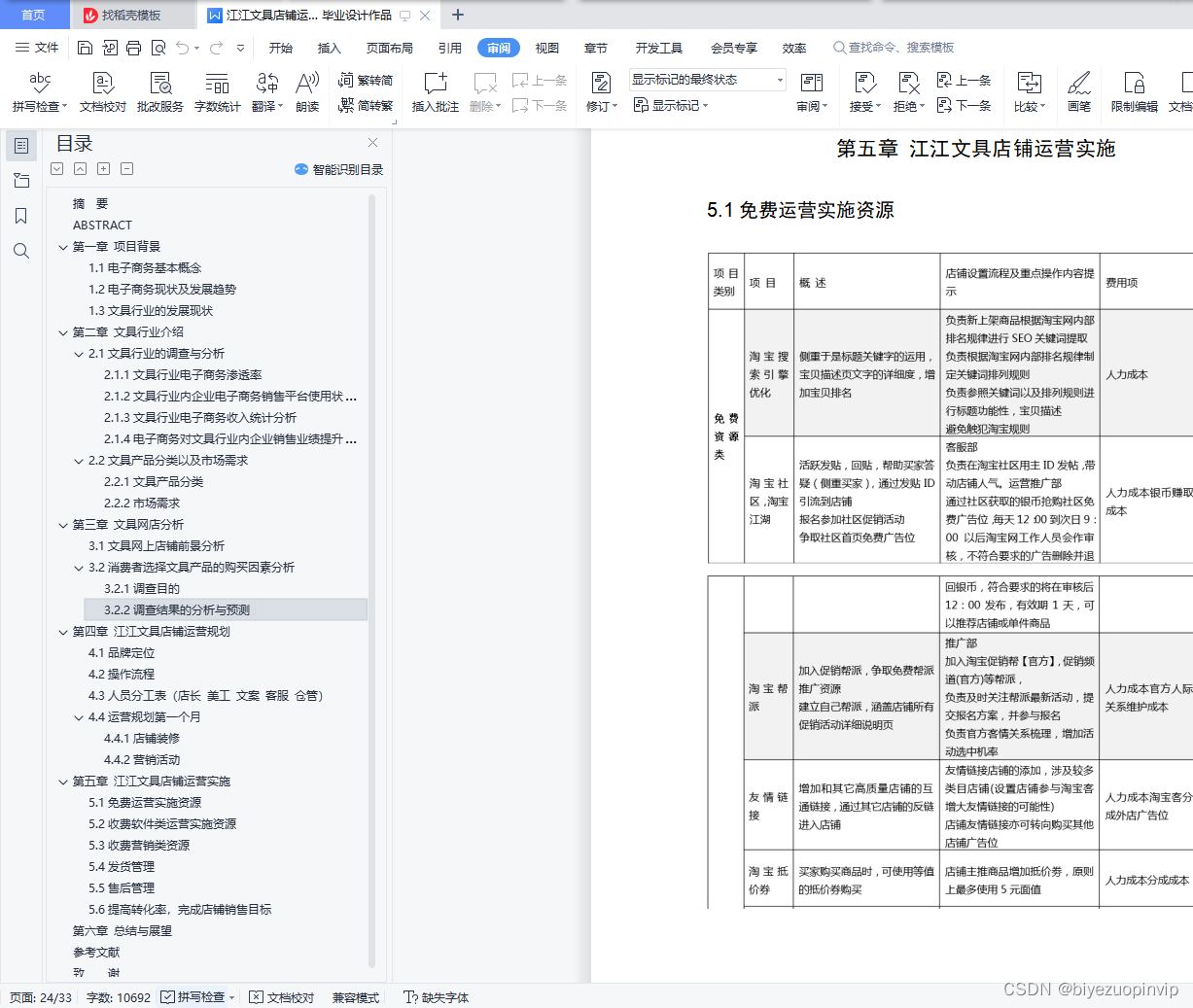Click 修订 track changes icon
Screen dimensions: 1193x1008
(x=602, y=91)
